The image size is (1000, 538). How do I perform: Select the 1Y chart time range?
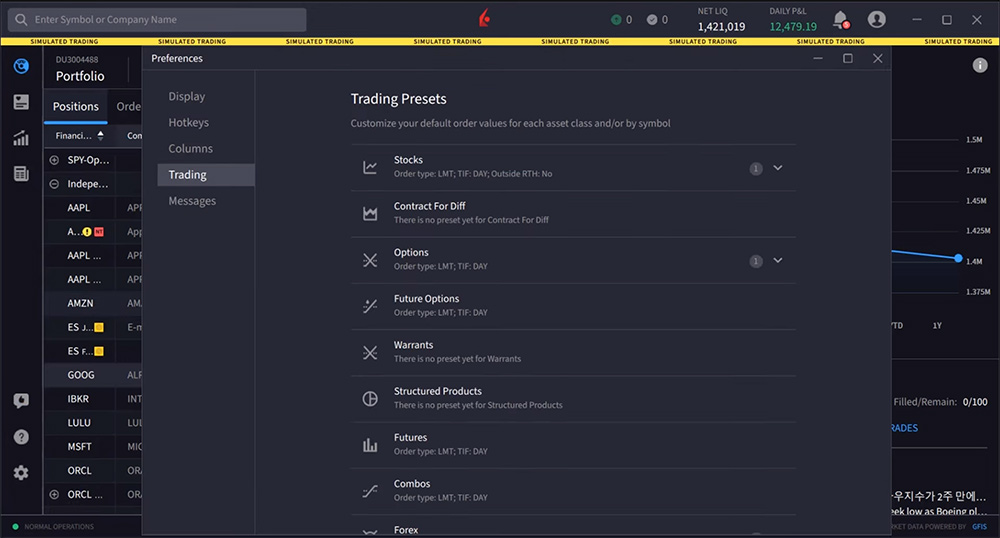937,326
